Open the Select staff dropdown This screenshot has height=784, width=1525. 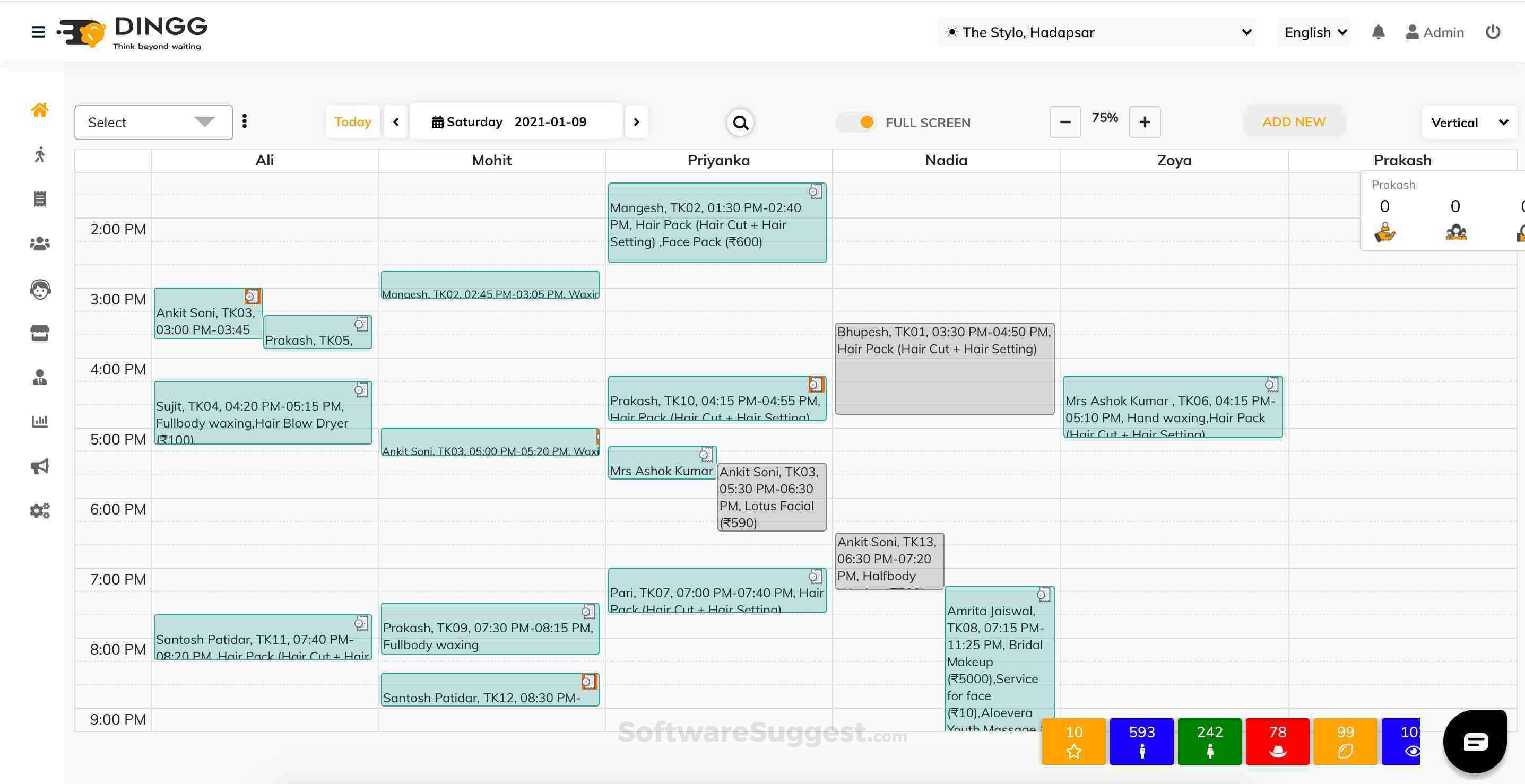153,123
